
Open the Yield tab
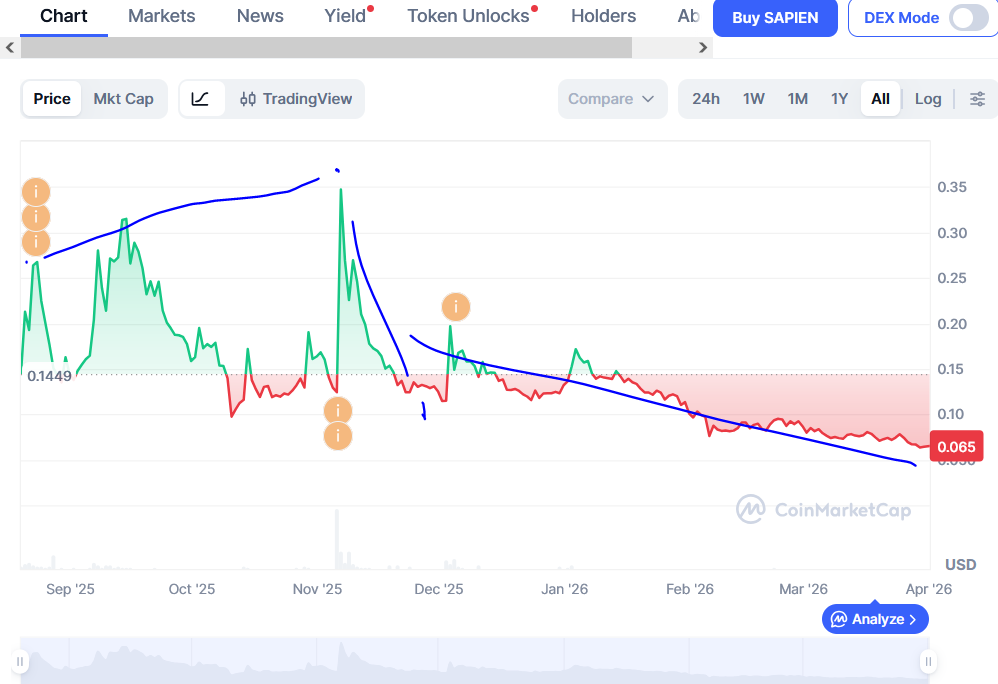[x=346, y=16]
